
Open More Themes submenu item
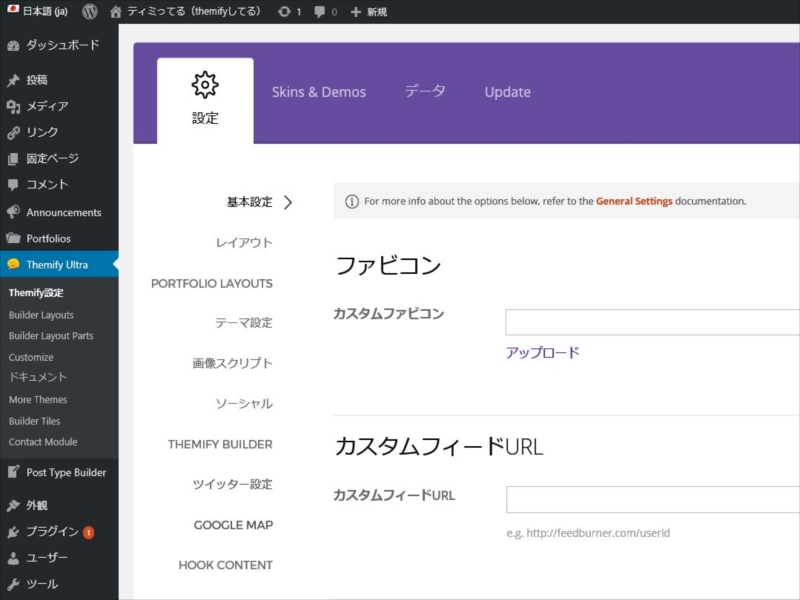pos(38,399)
